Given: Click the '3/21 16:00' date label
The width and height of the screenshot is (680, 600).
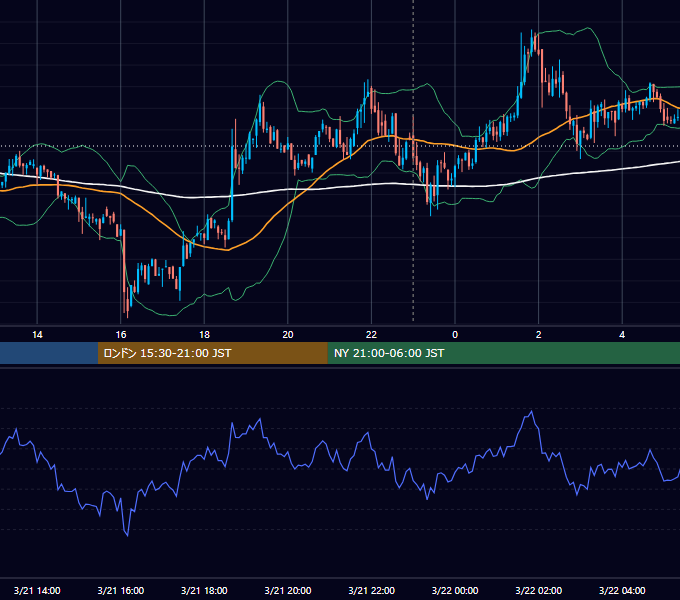Looking at the screenshot, I should 121,590.
